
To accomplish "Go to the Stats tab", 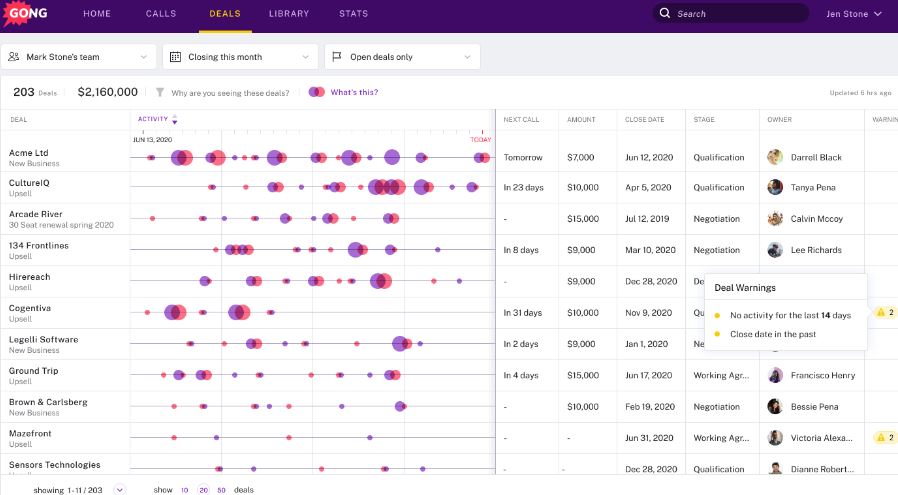I will click(x=353, y=14).
